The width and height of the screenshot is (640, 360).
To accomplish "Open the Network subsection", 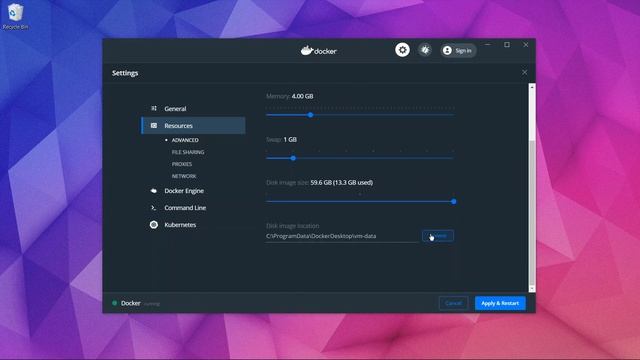I will 184,176.
